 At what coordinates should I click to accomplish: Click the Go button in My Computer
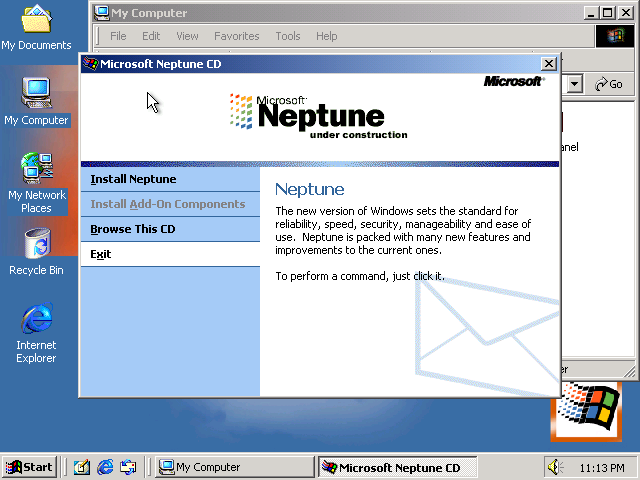(x=609, y=84)
